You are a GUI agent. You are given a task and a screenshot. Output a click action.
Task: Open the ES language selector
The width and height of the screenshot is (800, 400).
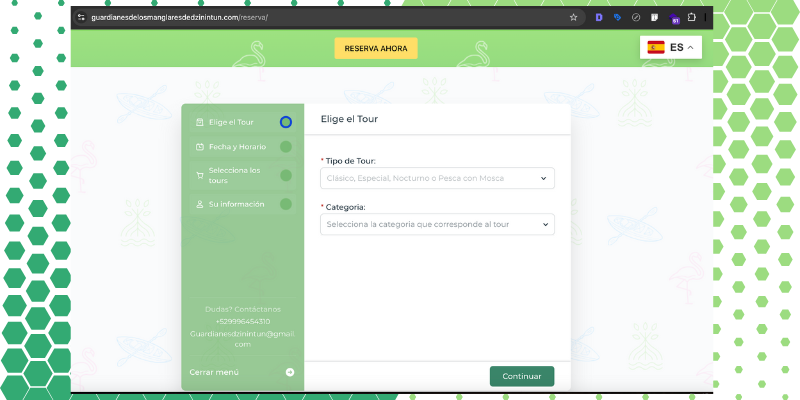tap(671, 47)
